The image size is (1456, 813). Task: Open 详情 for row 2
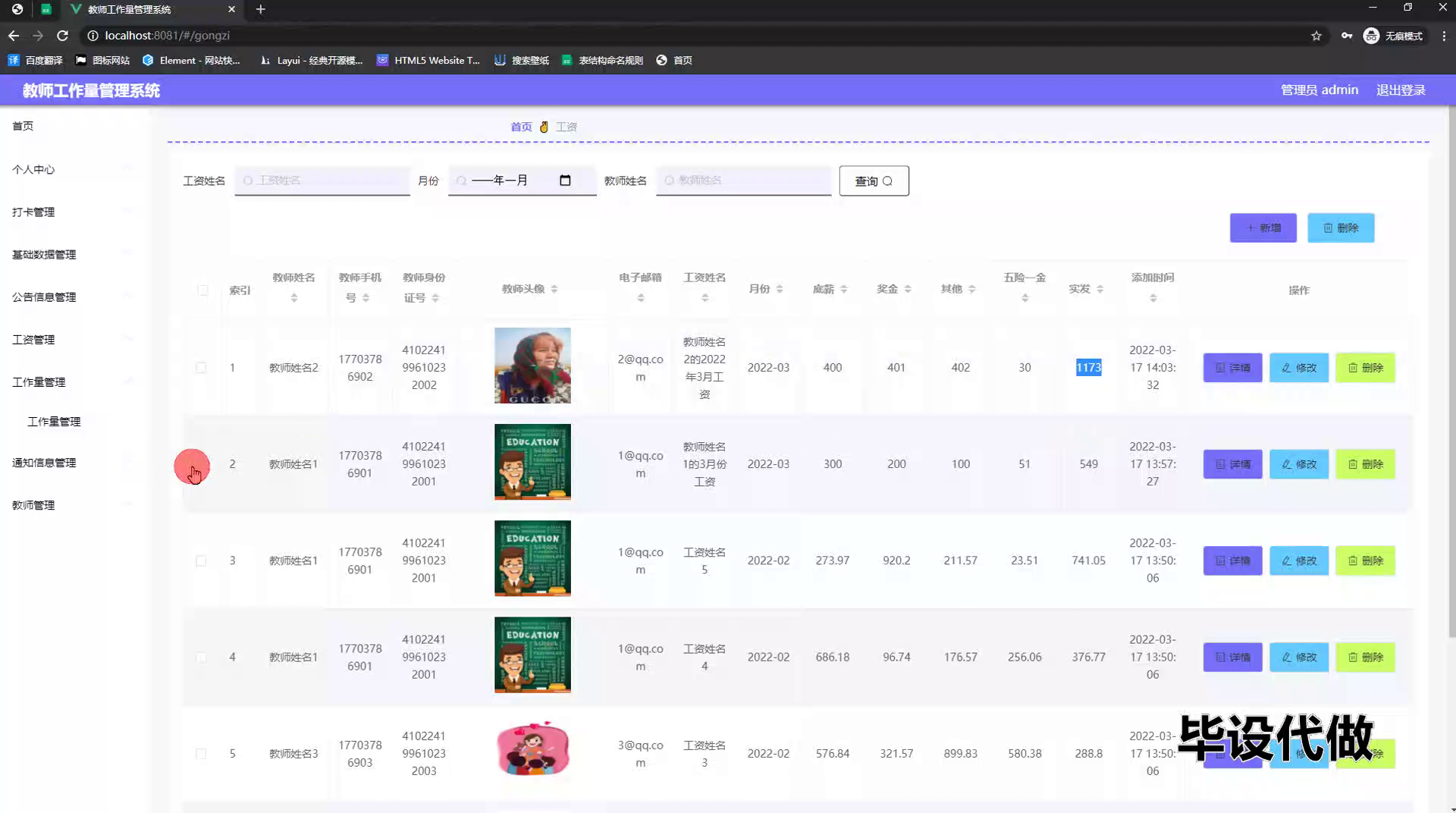tap(1232, 464)
